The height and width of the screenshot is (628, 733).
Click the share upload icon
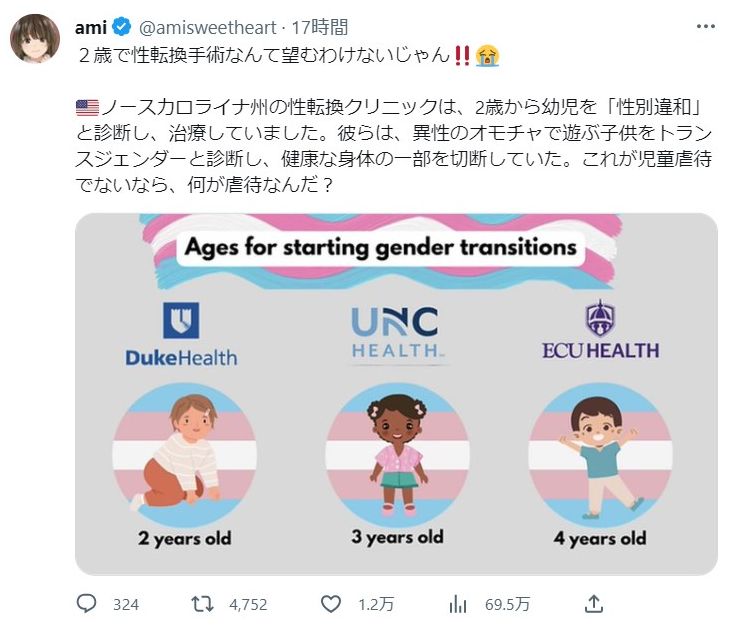tap(593, 604)
